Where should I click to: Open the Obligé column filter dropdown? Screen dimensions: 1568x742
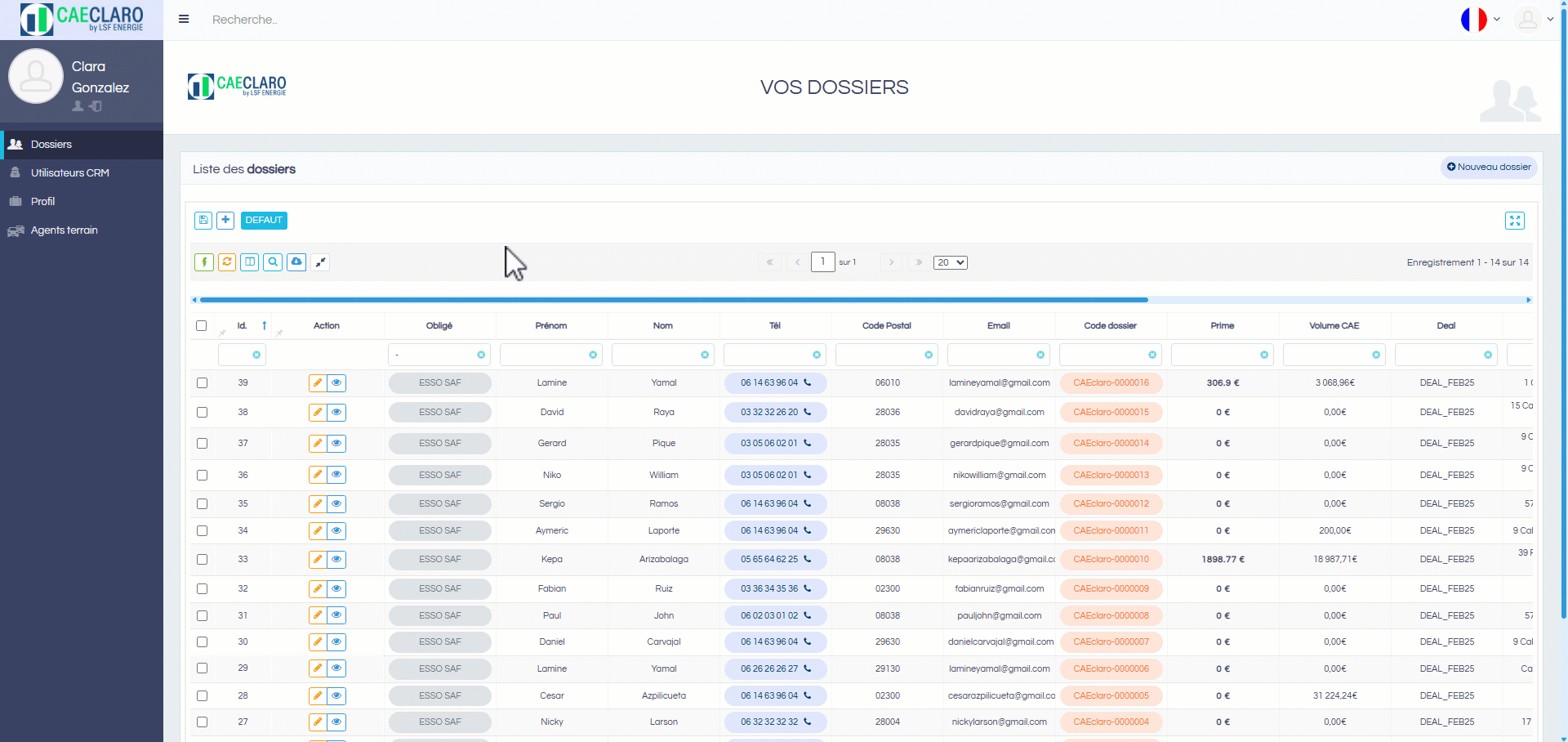click(x=439, y=354)
